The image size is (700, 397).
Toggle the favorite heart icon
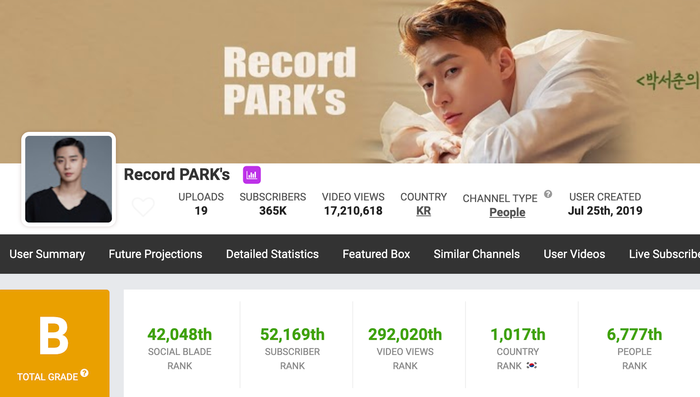(x=143, y=207)
